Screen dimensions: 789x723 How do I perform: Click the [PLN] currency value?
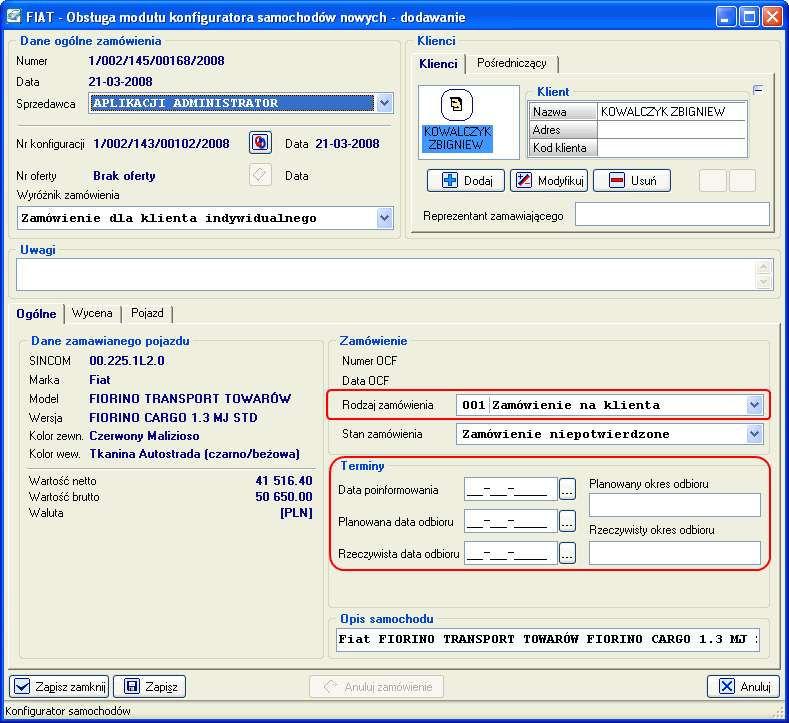coord(296,513)
